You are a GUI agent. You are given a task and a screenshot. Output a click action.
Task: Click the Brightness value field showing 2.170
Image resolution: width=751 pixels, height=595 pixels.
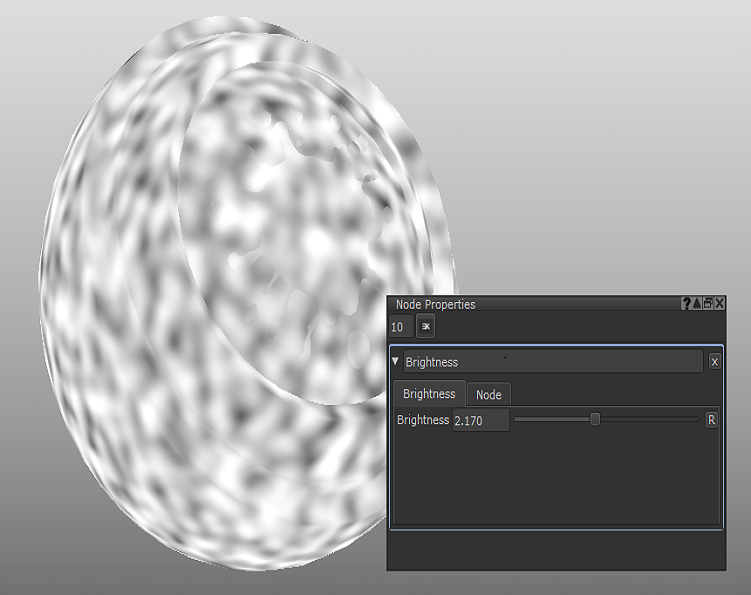click(x=480, y=421)
